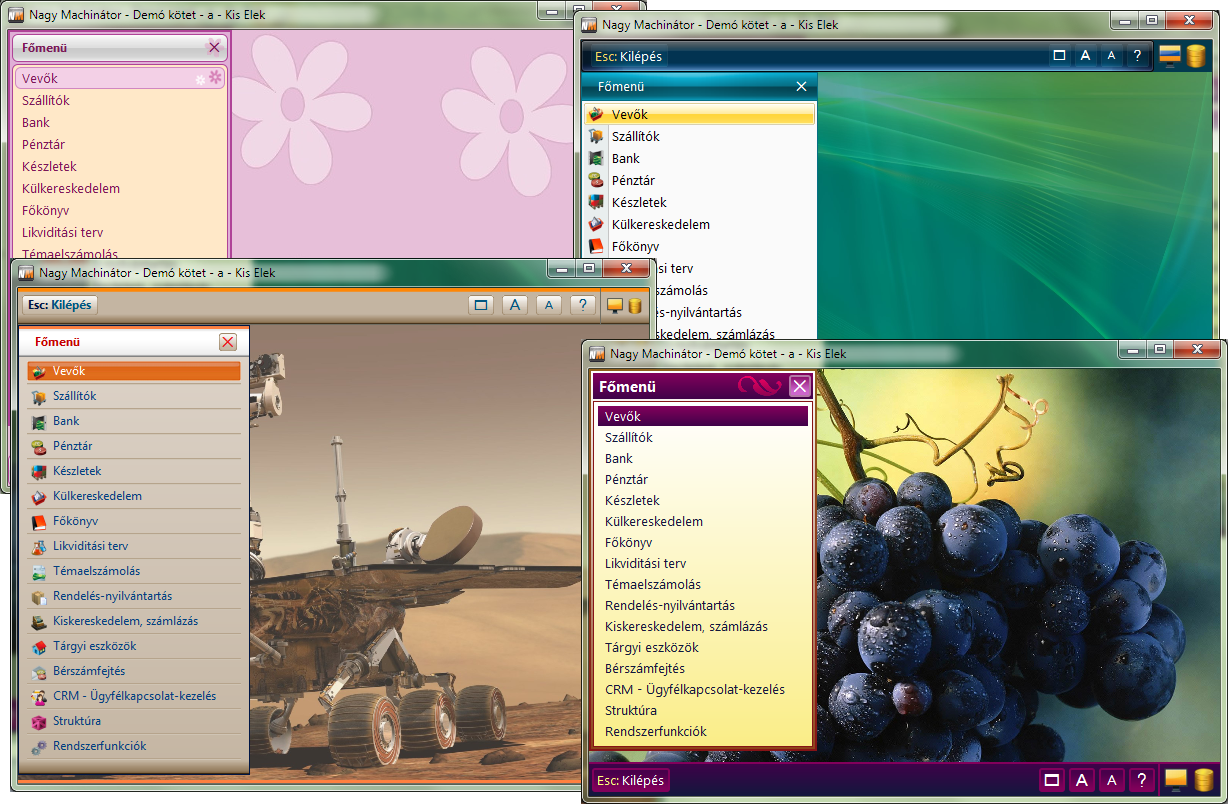Open Tárgyi eszközök in the Mars rover menu
Viewport: 1230px width, 806px height.
pos(94,646)
